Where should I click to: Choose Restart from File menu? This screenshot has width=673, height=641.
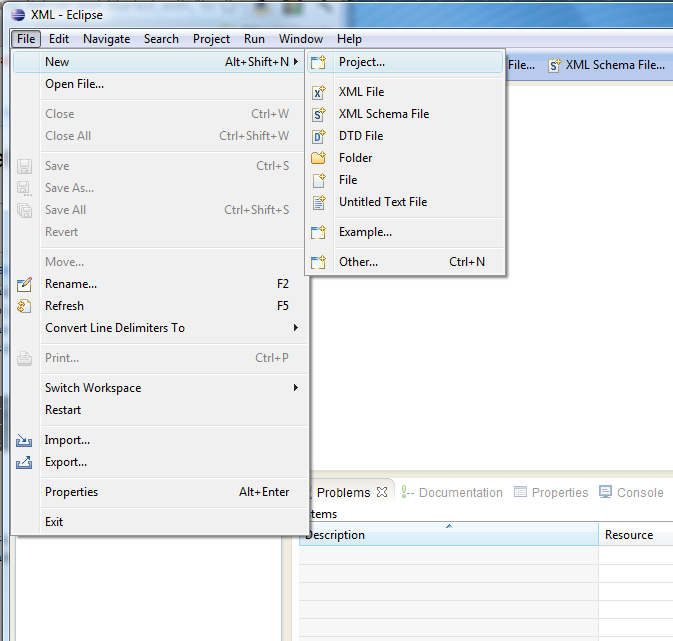click(x=160, y=410)
